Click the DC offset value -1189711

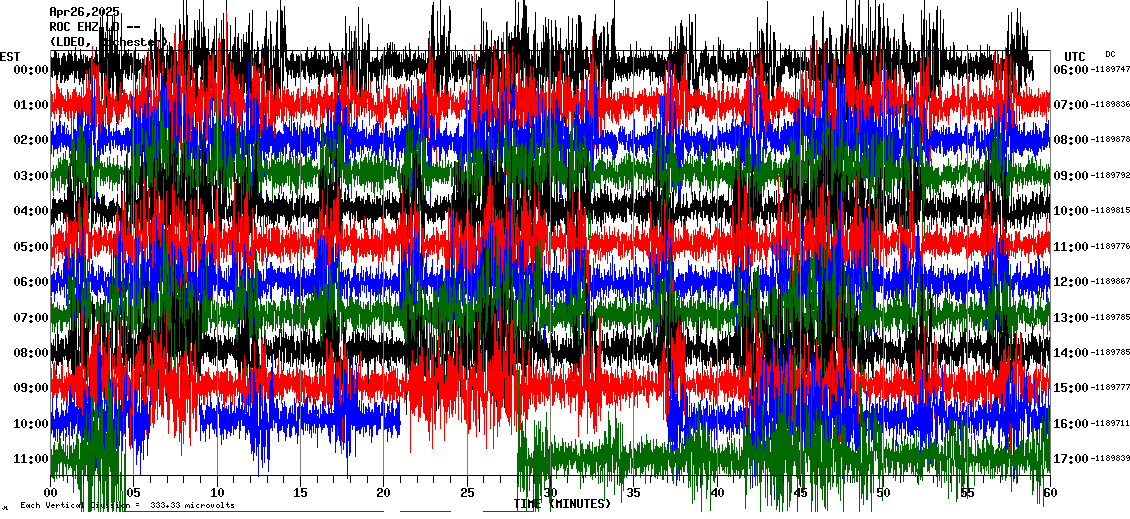pyautogui.click(x=1109, y=424)
